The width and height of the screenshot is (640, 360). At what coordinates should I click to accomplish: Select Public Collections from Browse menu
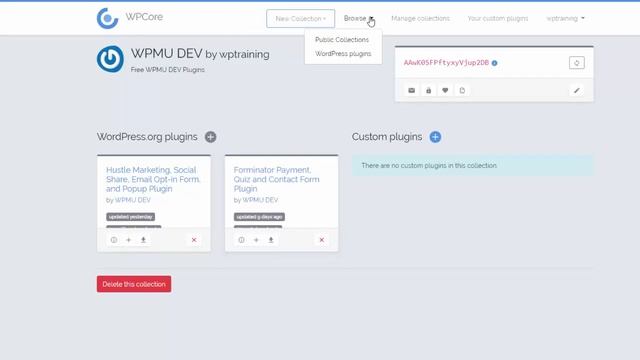click(342, 40)
